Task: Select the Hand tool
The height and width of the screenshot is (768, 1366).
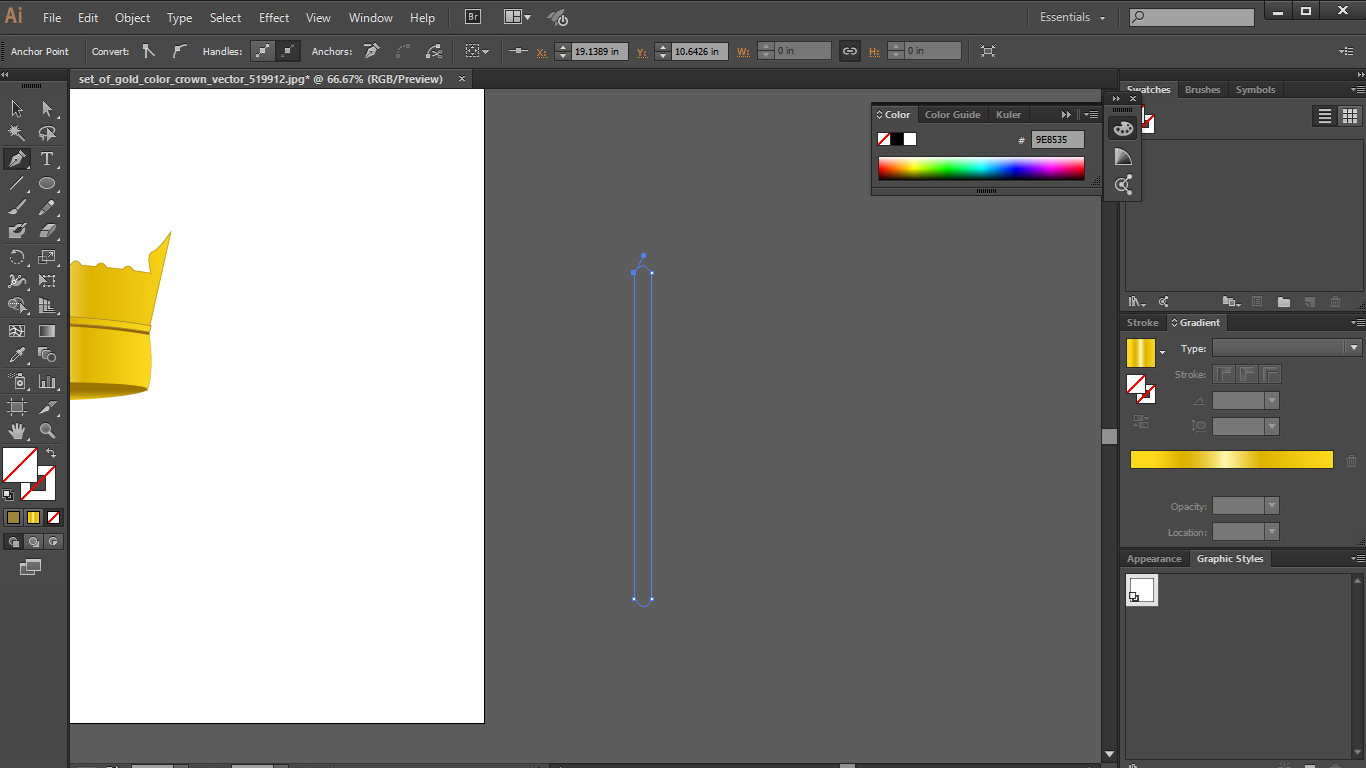Action: point(17,431)
